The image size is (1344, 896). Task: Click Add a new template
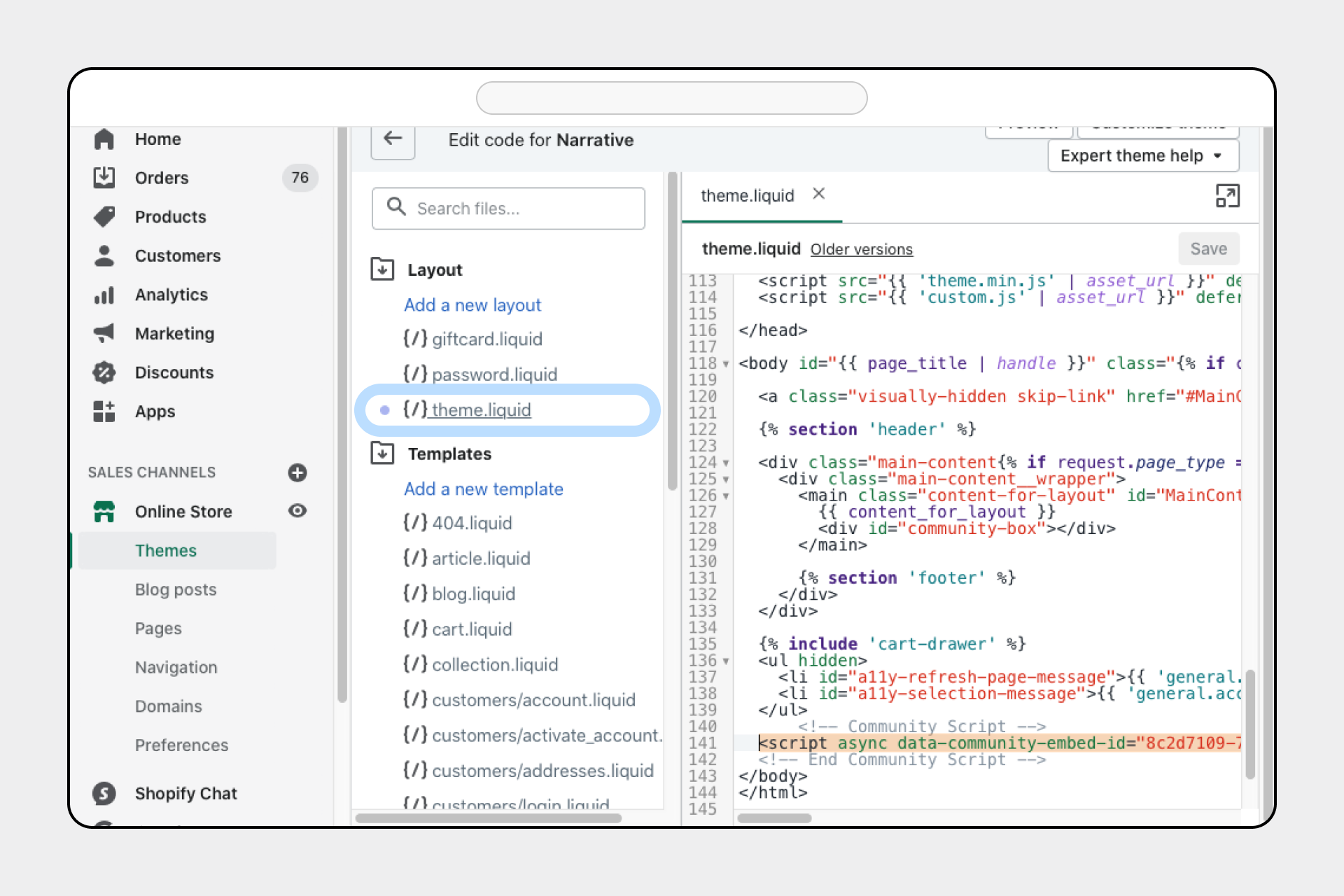tap(484, 489)
